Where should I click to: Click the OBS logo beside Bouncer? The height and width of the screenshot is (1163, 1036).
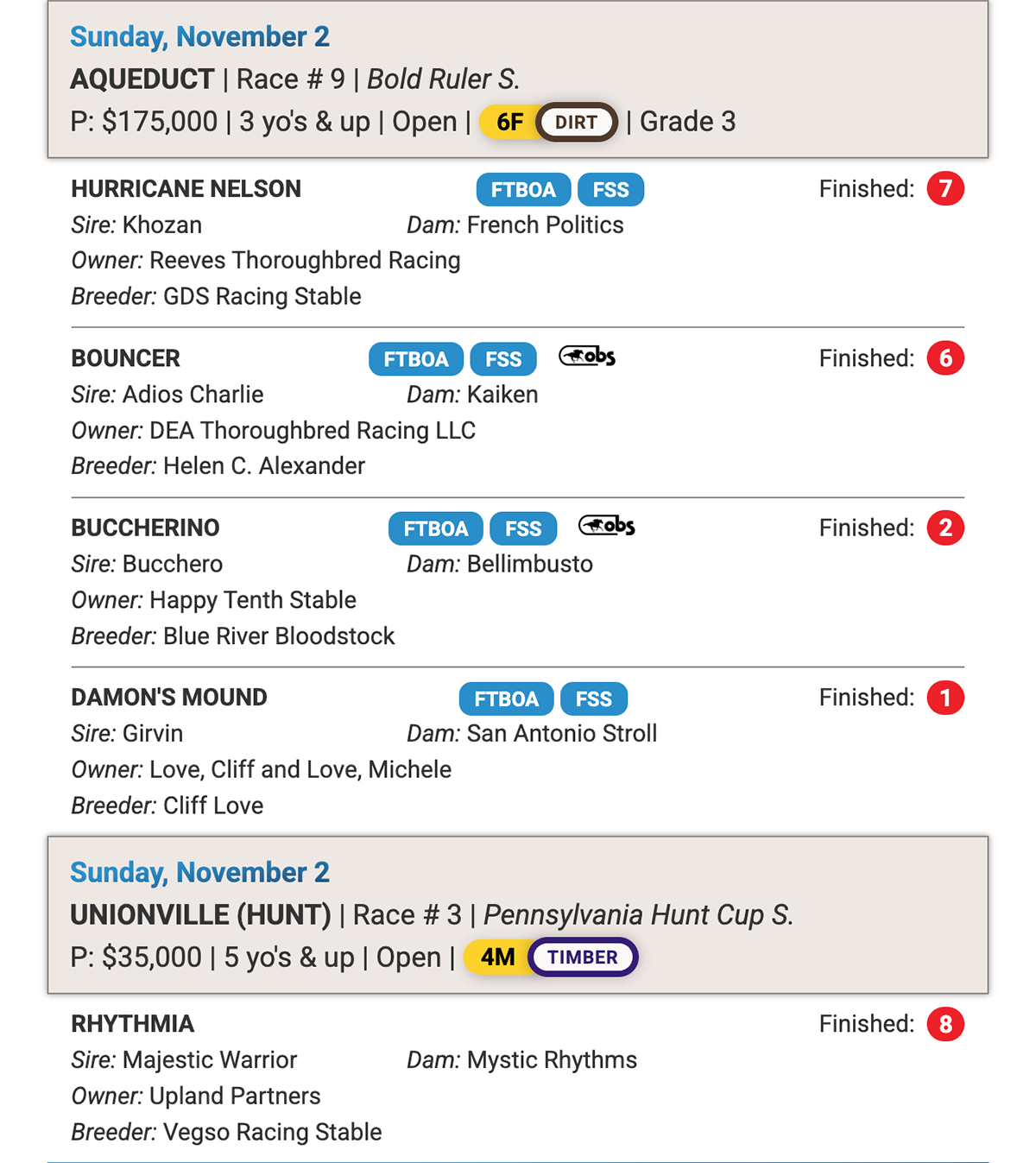pos(587,356)
